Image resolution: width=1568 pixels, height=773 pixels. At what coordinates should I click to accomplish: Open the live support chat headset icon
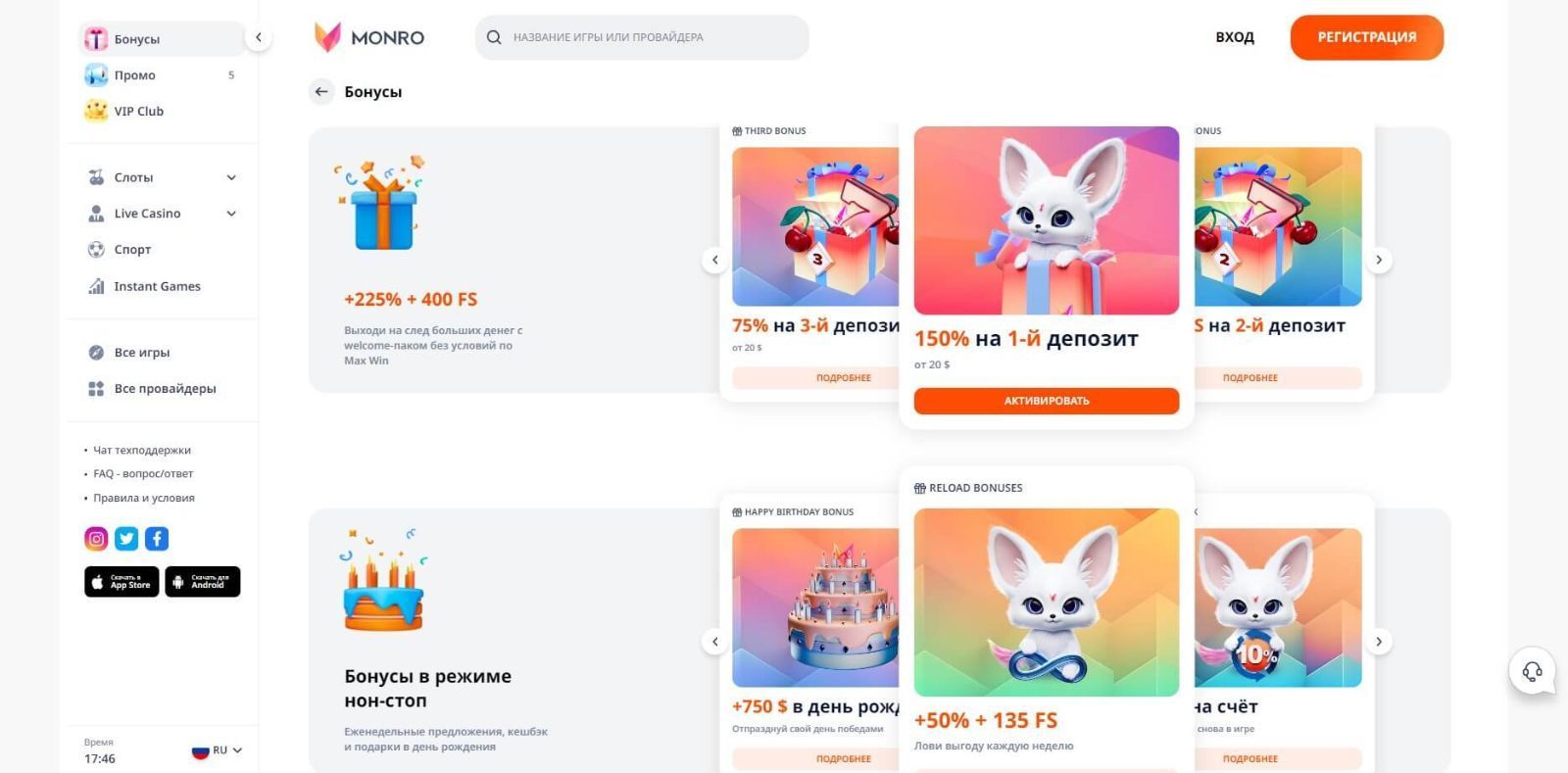point(1532,671)
